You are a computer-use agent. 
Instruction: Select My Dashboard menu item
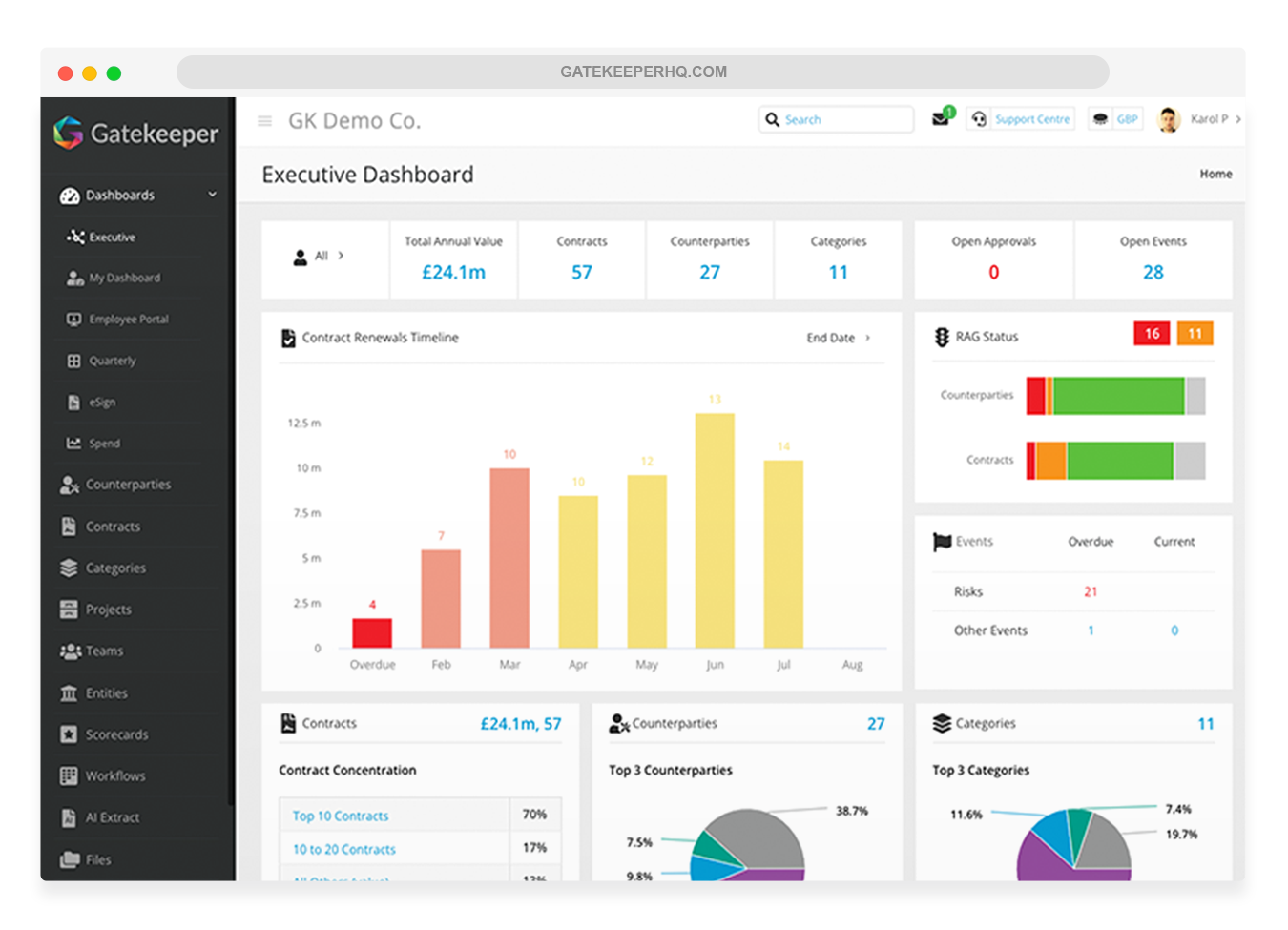[x=124, y=279]
